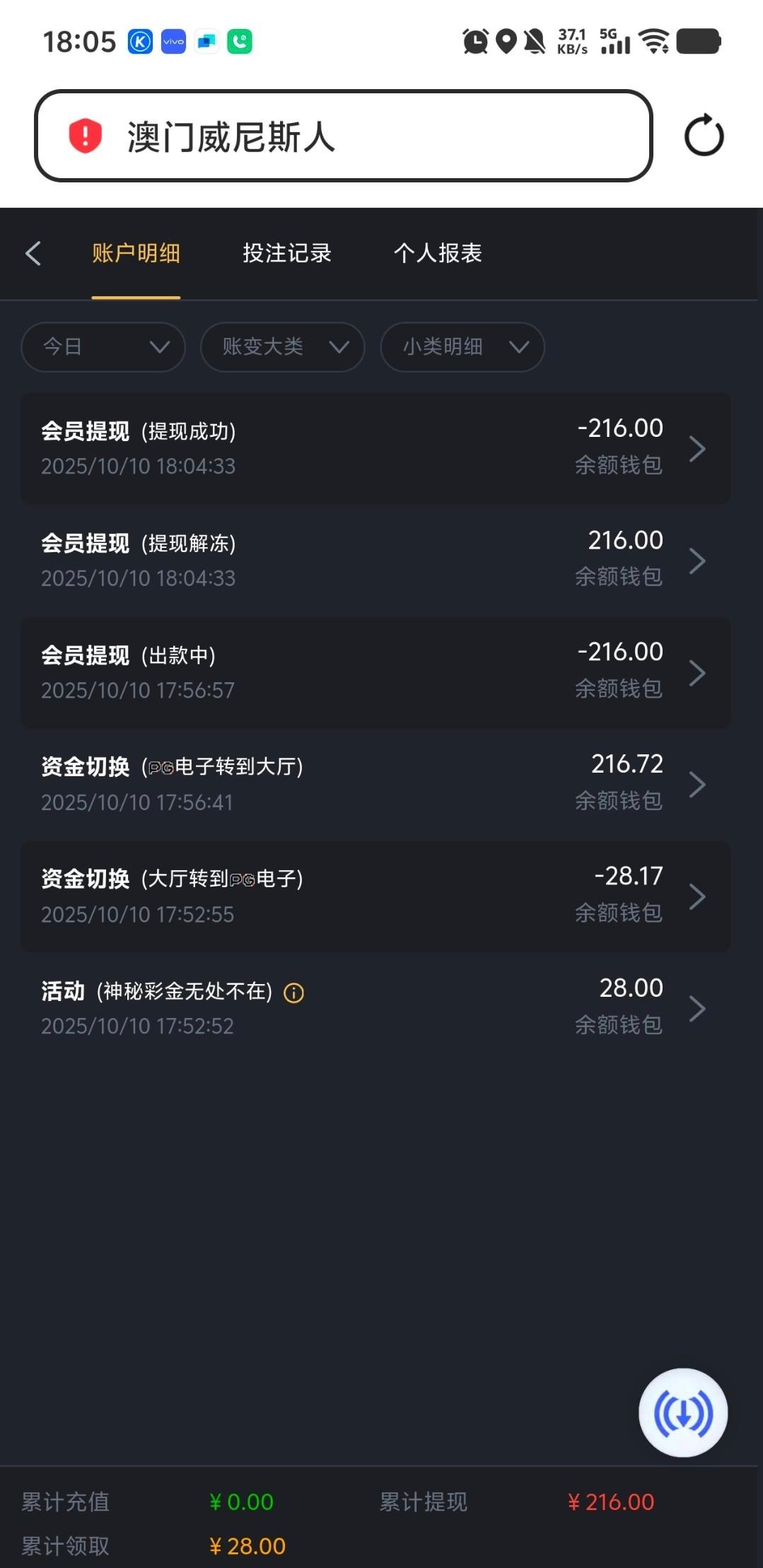This screenshot has height=1568, width=763.
Task: Tap the alarm clock status icon
Action: tap(475, 41)
